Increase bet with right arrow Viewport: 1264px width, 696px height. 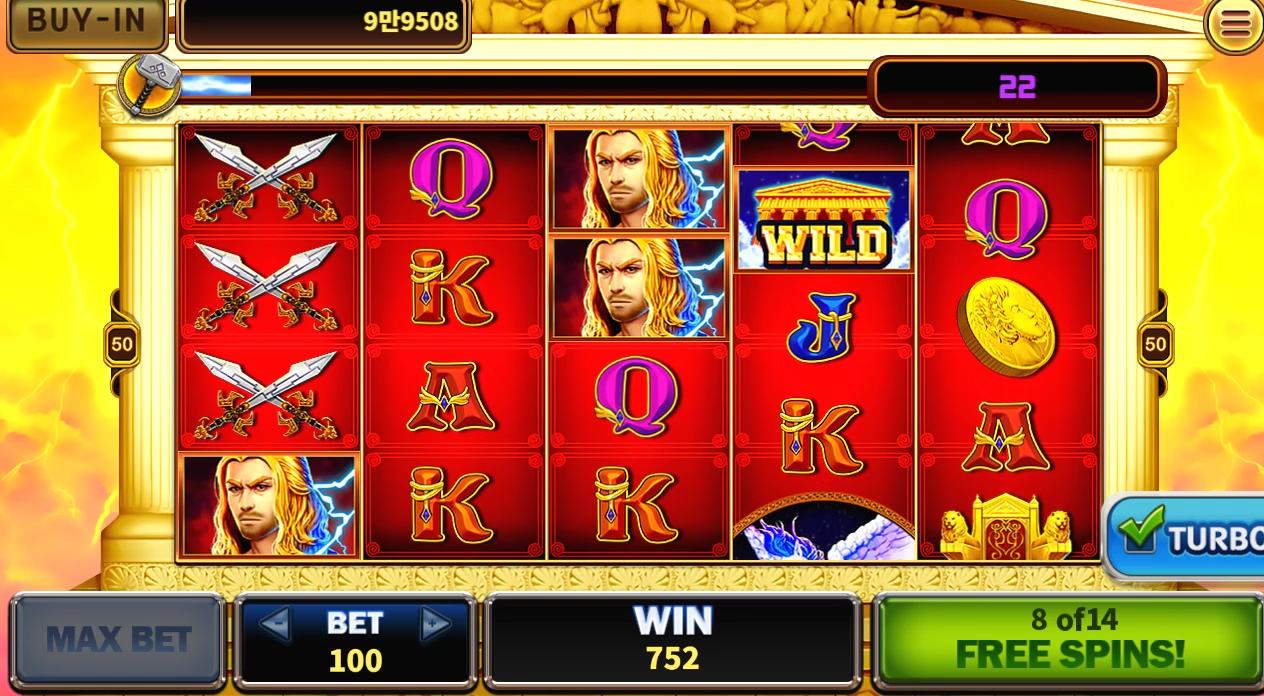click(435, 624)
